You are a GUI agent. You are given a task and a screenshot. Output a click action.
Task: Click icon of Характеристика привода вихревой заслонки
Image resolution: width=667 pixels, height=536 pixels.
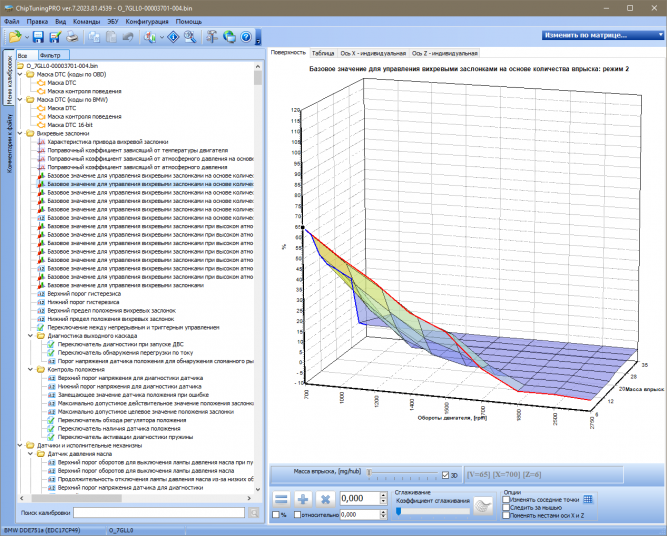click(41, 142)
